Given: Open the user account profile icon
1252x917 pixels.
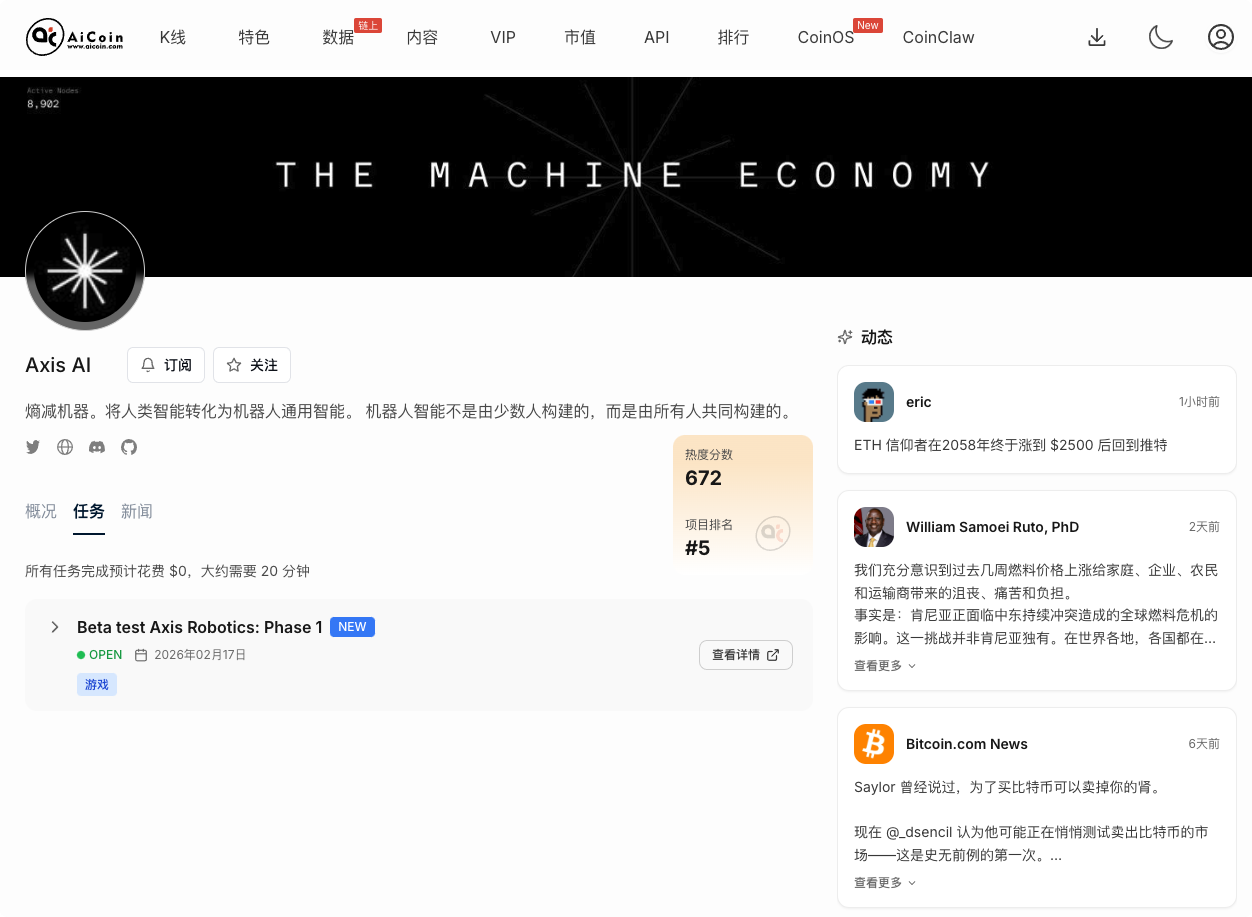Looking at the screenshot, I should click(x=1221, y=37).
